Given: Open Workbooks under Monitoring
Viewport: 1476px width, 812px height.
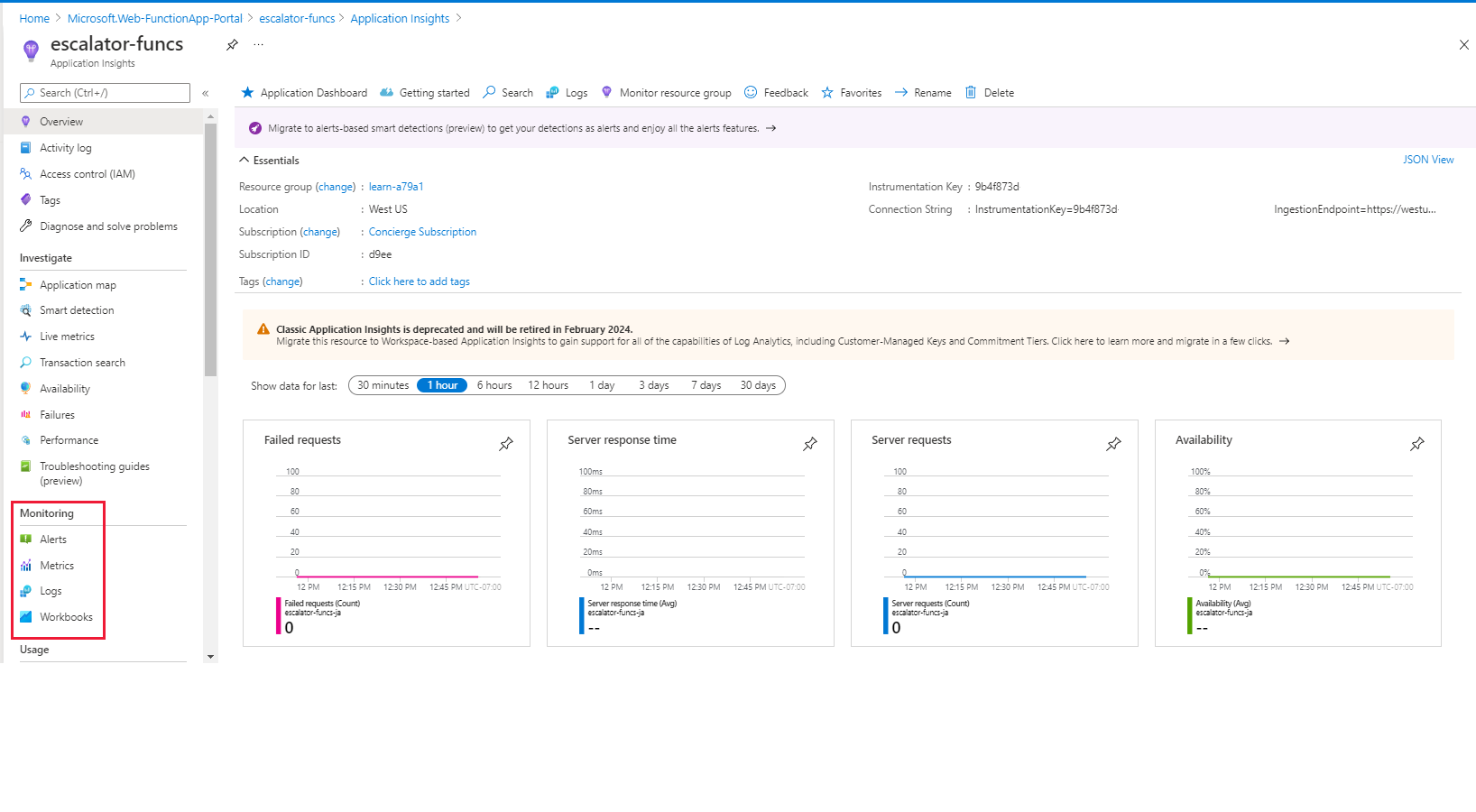Looking at the screenshot, I should pos(66,617).
